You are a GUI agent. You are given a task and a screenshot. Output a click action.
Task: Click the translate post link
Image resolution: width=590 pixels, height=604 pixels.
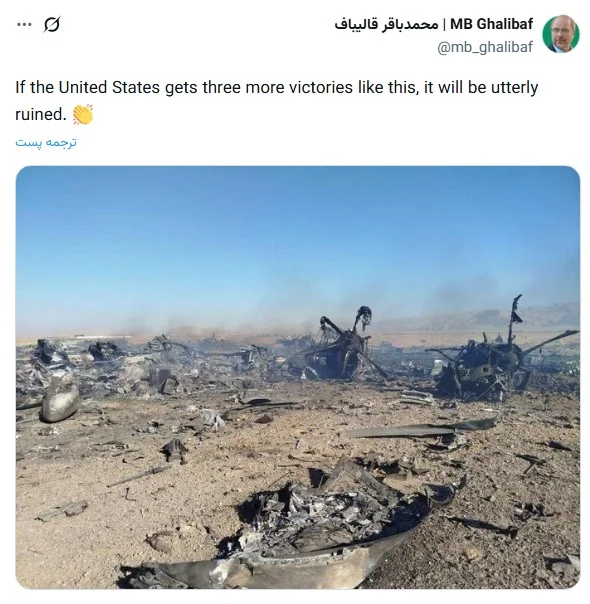click(x=46, y=142)
